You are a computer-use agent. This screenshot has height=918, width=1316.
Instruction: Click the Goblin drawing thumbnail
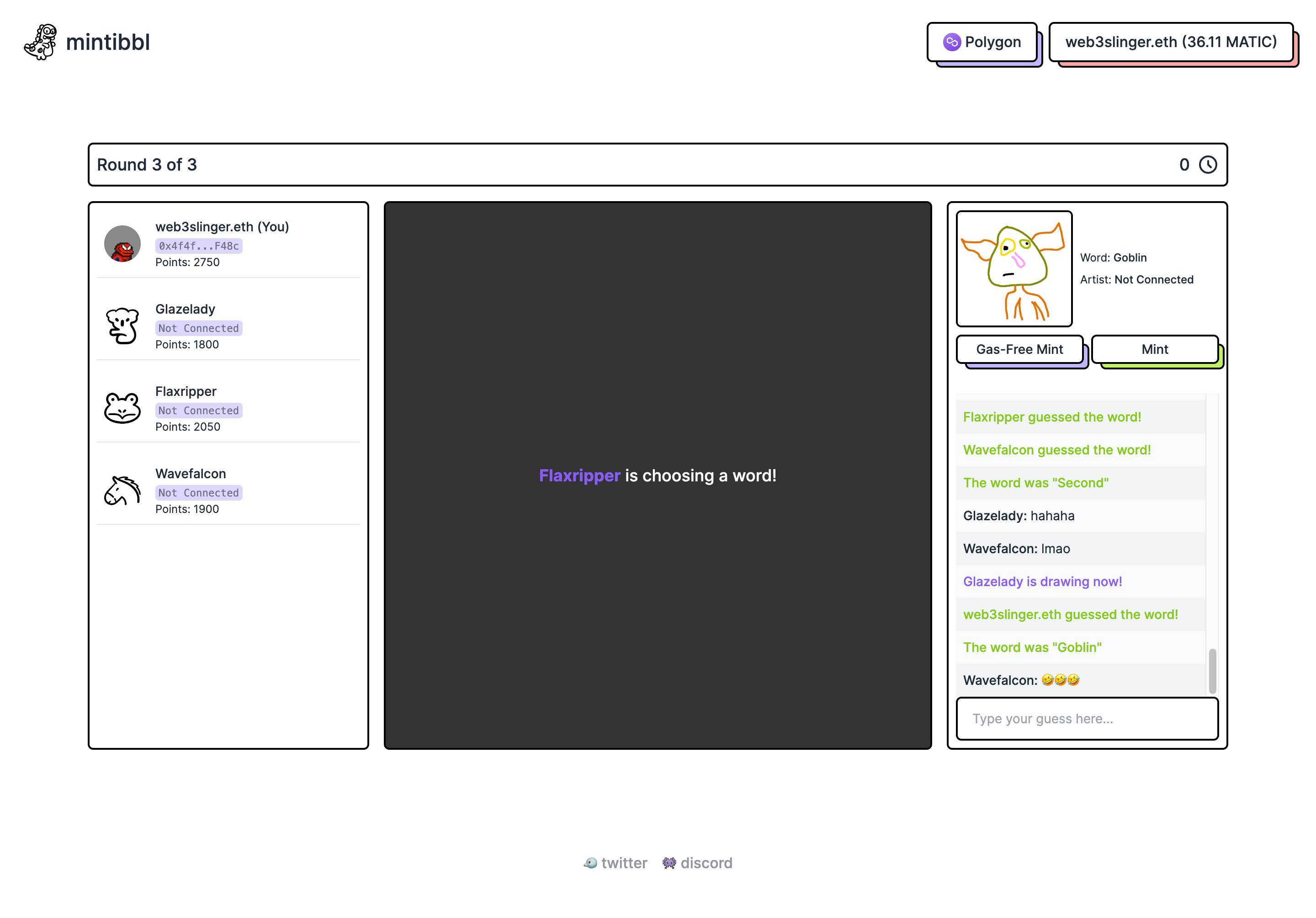tap(1014, 268)
